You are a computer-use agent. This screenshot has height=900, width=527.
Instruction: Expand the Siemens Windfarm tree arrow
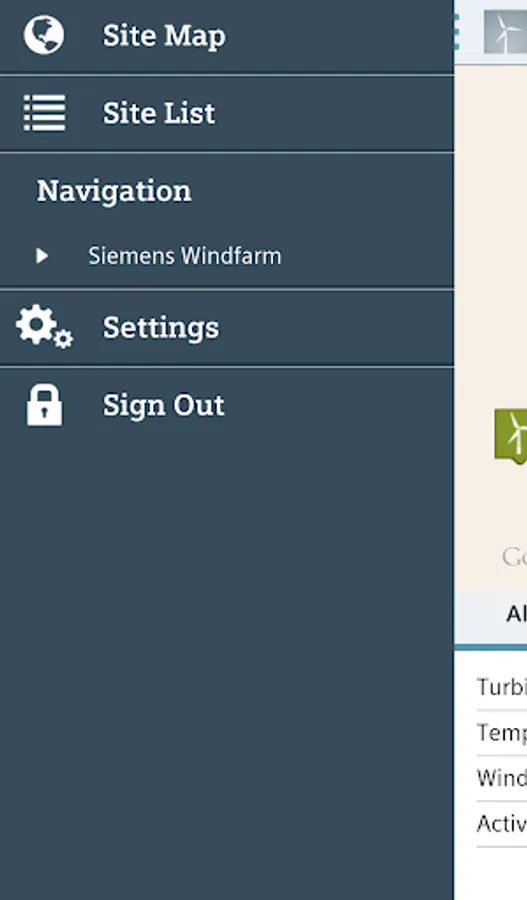point(41,255)
